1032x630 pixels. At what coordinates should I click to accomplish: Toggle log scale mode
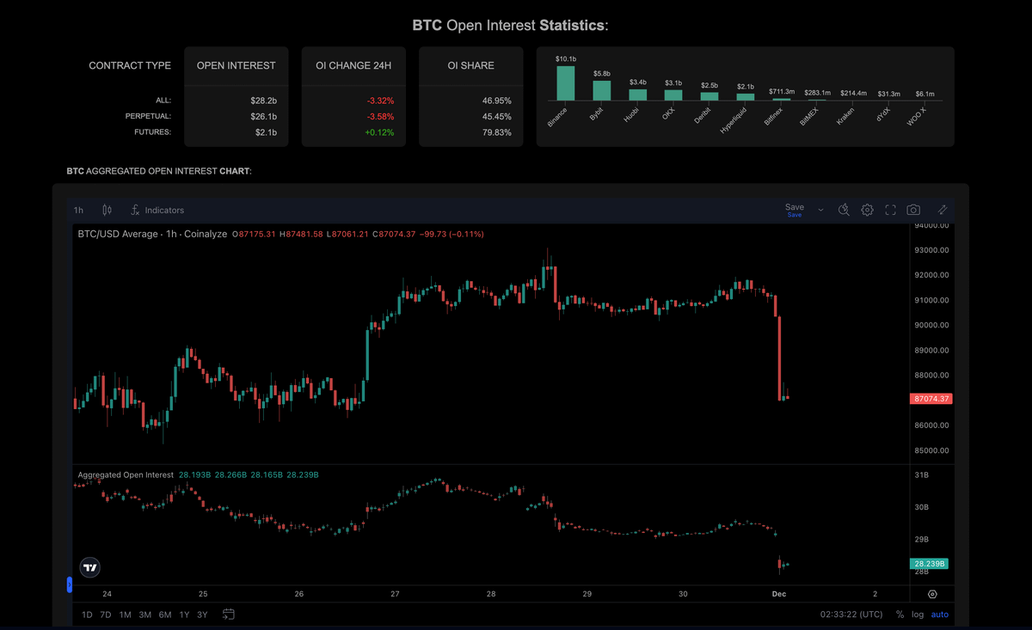tap(918, 614)
